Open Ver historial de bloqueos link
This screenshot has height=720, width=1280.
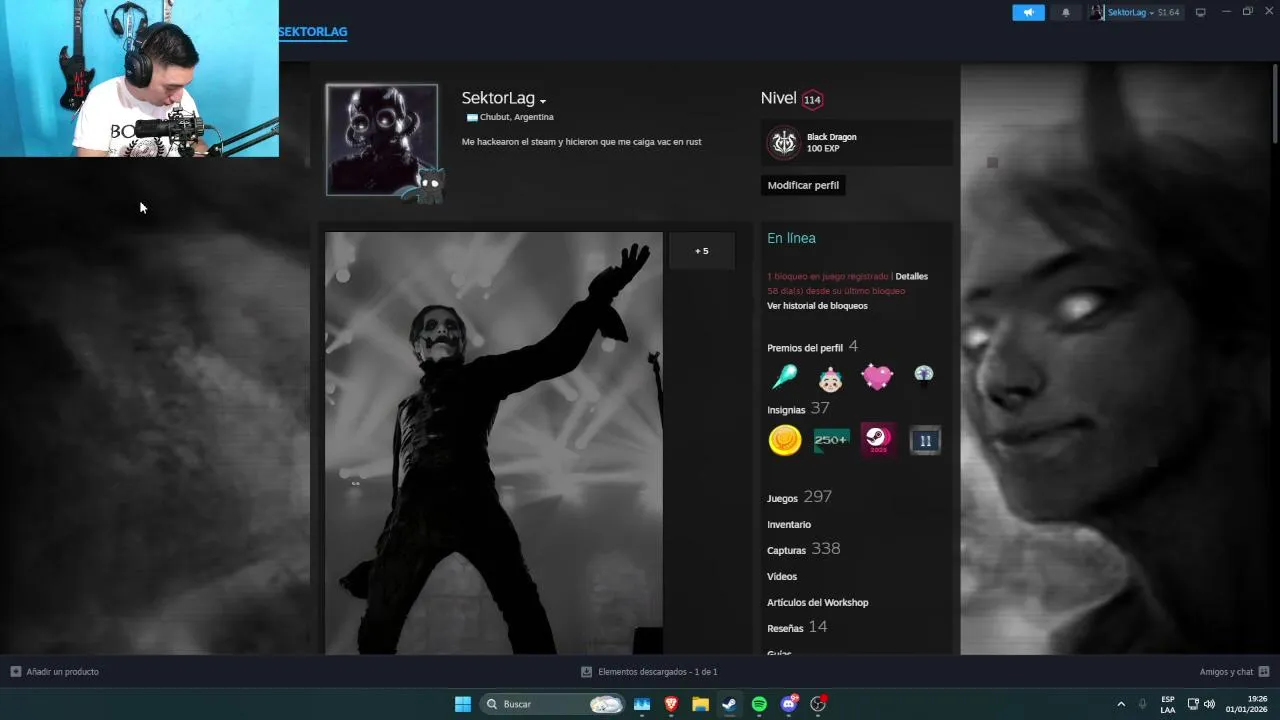pyautogui.click(x=817, y=306)
